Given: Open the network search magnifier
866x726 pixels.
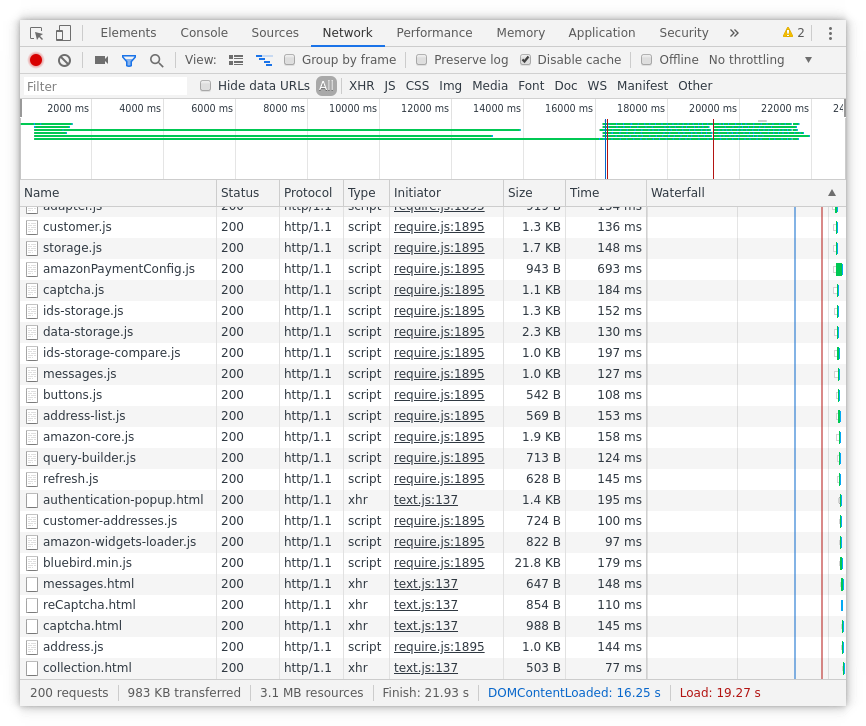Looking at the screenshot, I should coord(156,59).
